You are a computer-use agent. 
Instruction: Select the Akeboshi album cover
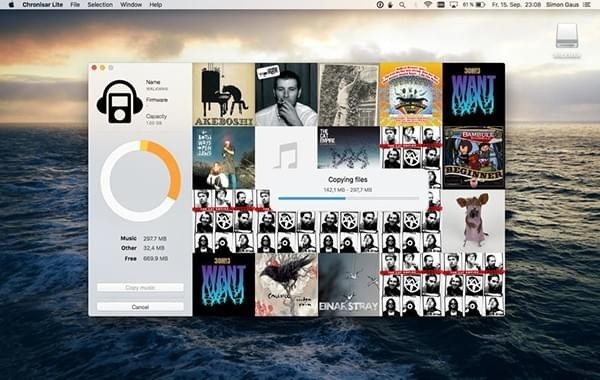(x=224, y=95)
